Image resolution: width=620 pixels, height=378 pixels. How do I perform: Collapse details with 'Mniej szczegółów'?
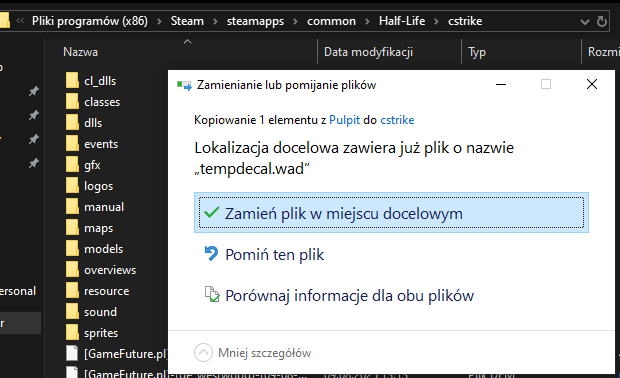(x=253, y=352)
